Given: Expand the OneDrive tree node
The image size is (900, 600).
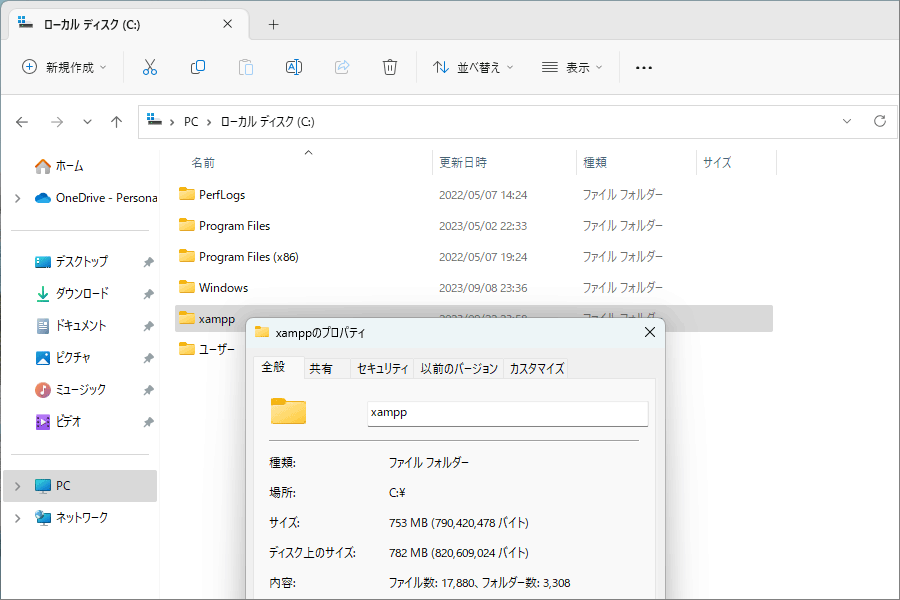Looking at the screenshot, I should pyautogui.click(x=17, y=198).
